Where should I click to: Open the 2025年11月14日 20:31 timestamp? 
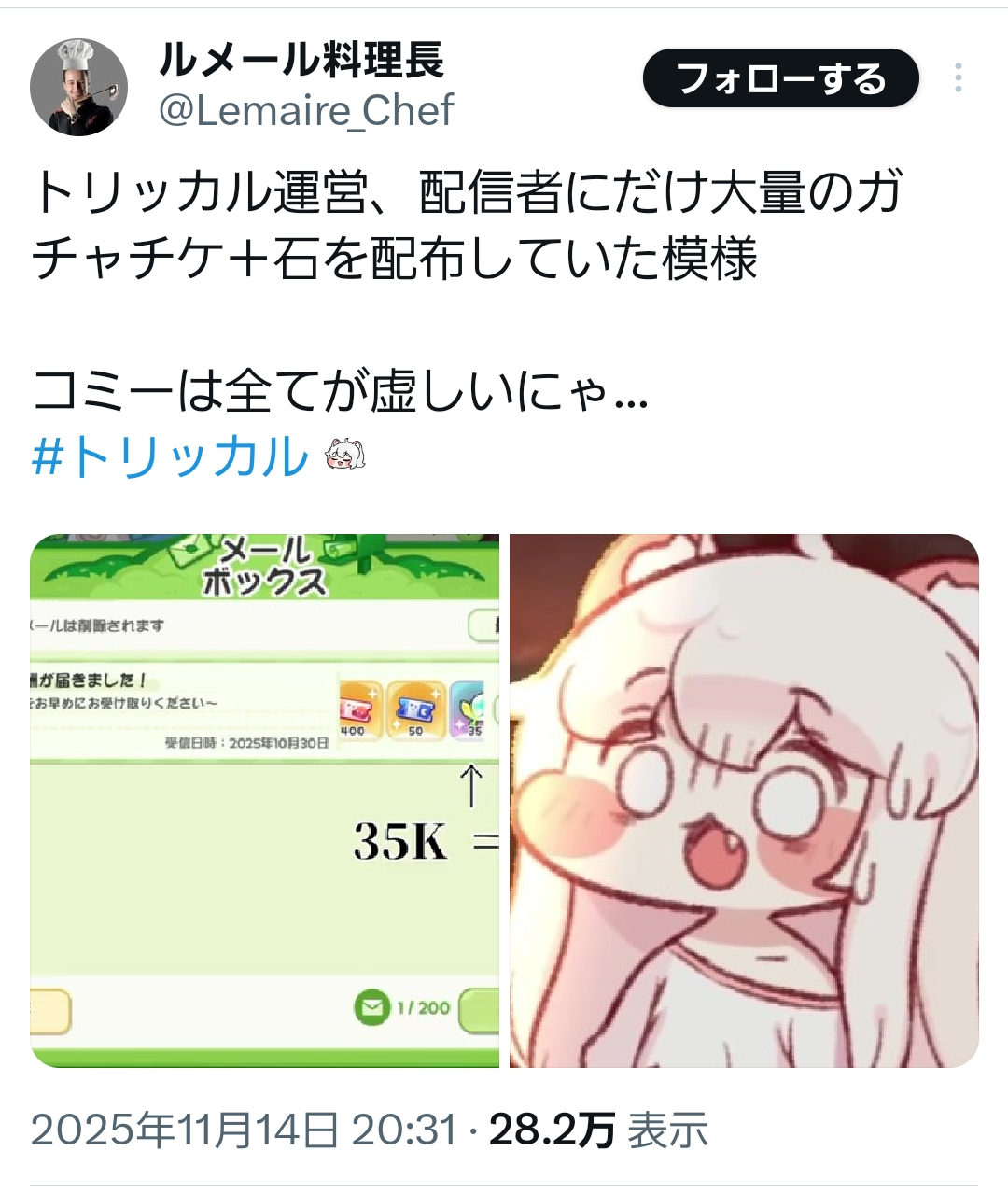[x=245, y=1130]
